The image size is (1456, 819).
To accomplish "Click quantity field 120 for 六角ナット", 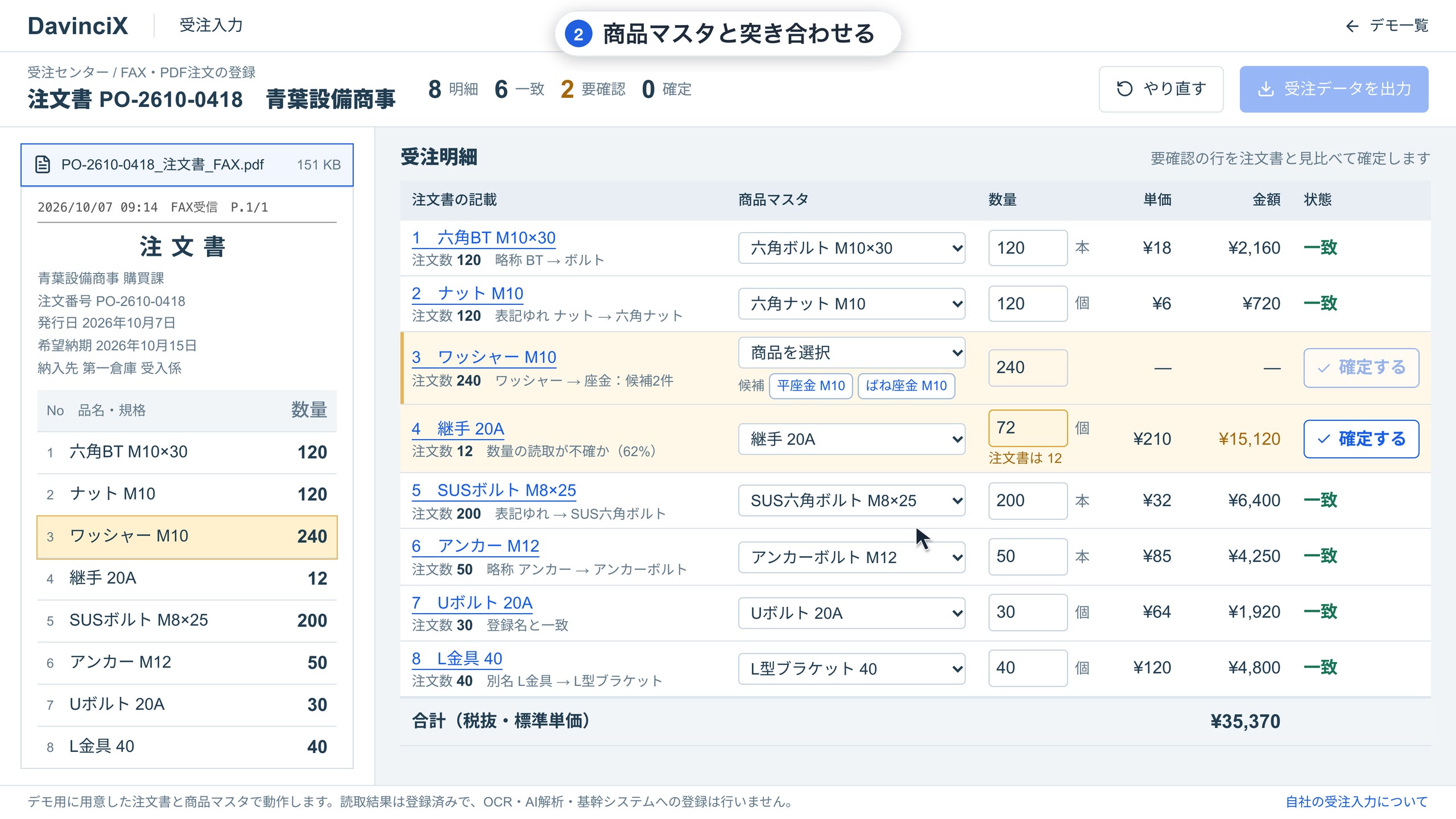I will coord(1028,304).
